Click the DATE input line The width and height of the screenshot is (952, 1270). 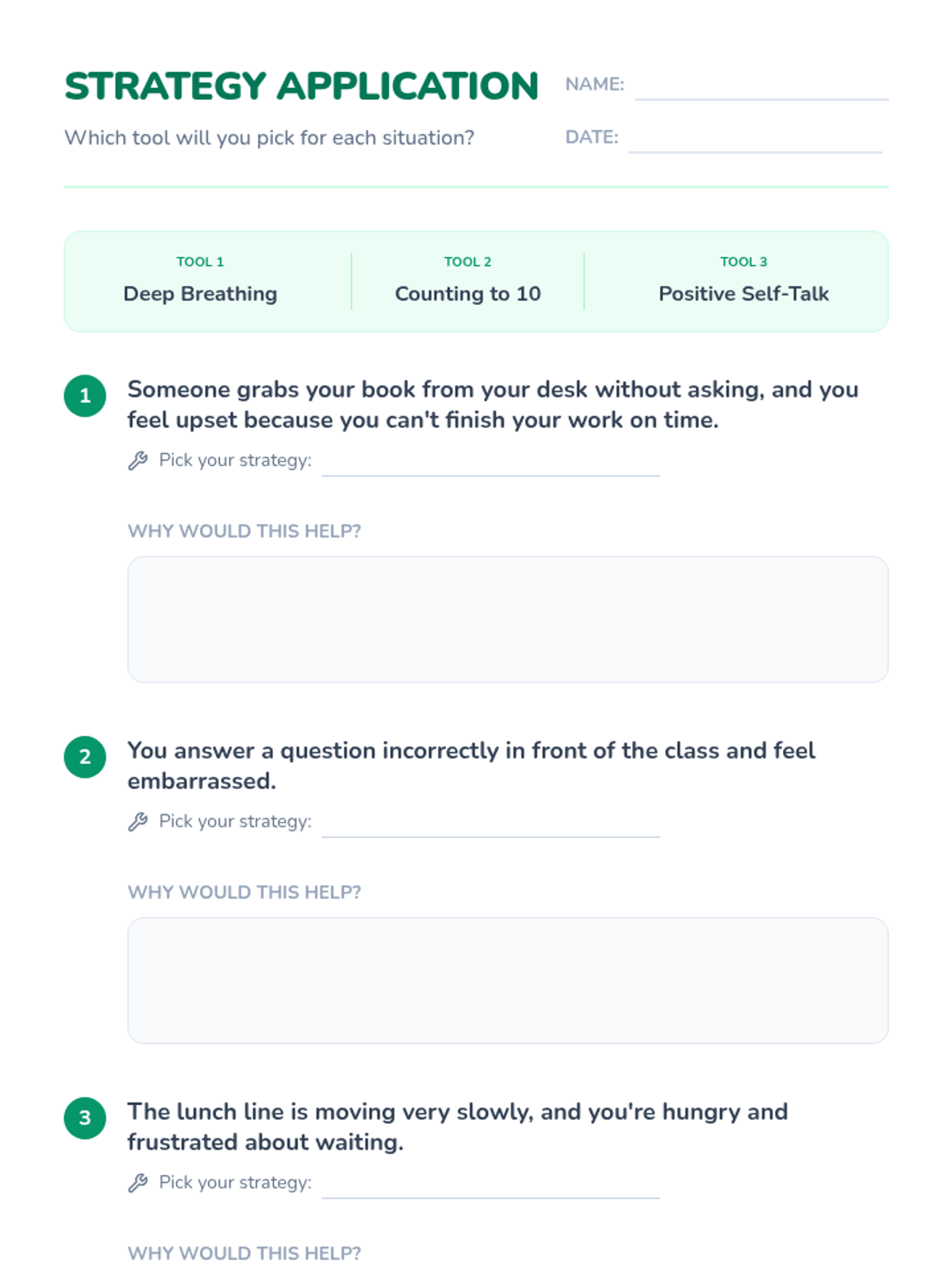click(x=755, y=140)
